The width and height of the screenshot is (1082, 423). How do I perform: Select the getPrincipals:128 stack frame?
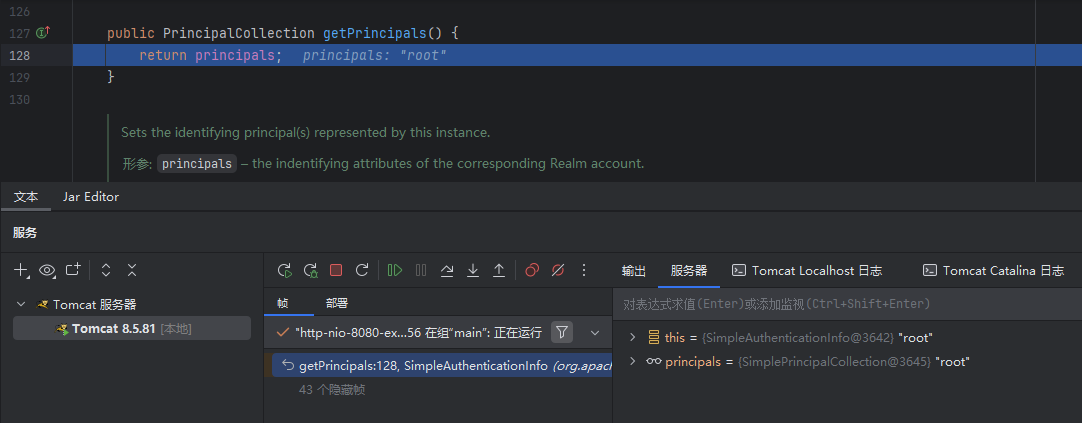point(440,366)
